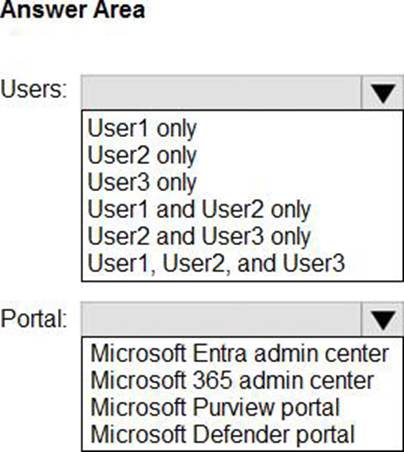The height and width of the screenshot is (452, 404).
Task: Choose Microsoft 365 admin center
Action: [x=232, y=381]
